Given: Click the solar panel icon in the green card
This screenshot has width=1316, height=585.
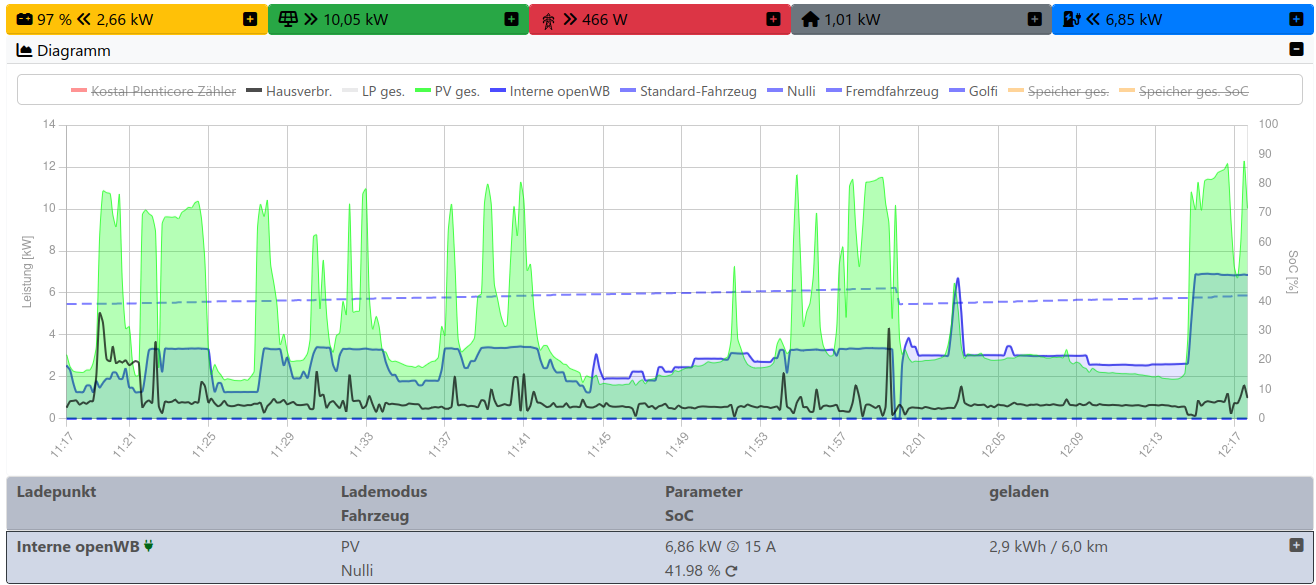Looking at the screenshot, I should (x=288, y=19).
